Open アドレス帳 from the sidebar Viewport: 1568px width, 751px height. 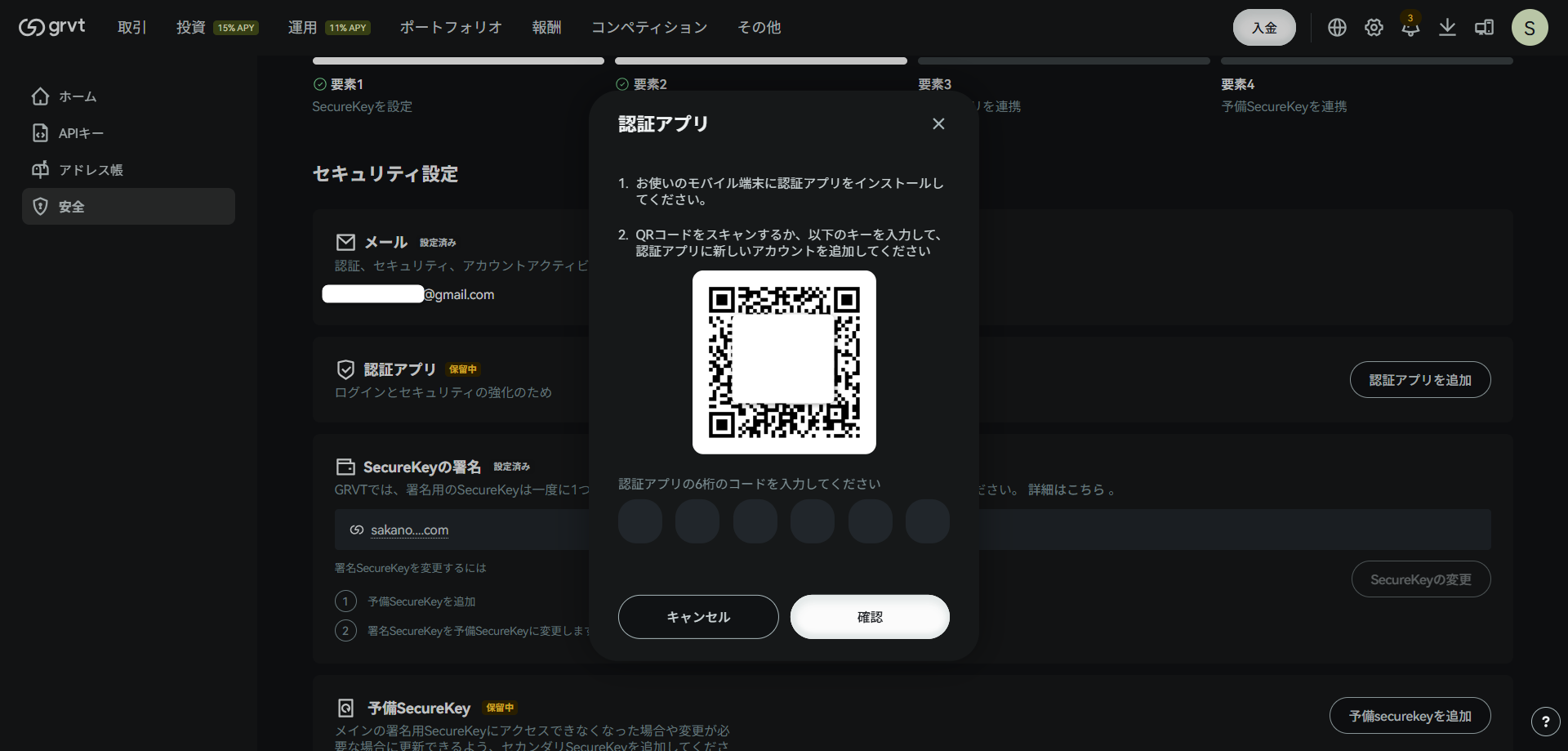[x=91, y=169]
